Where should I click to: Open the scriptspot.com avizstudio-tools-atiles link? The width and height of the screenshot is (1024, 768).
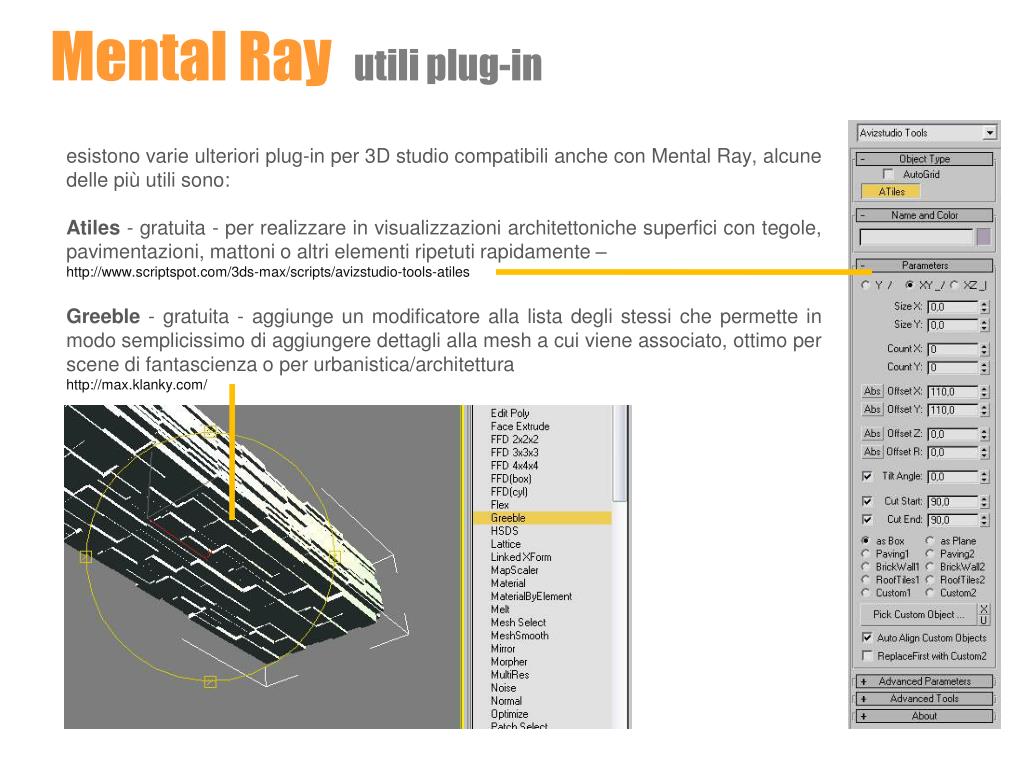click(x=268, y=272)
